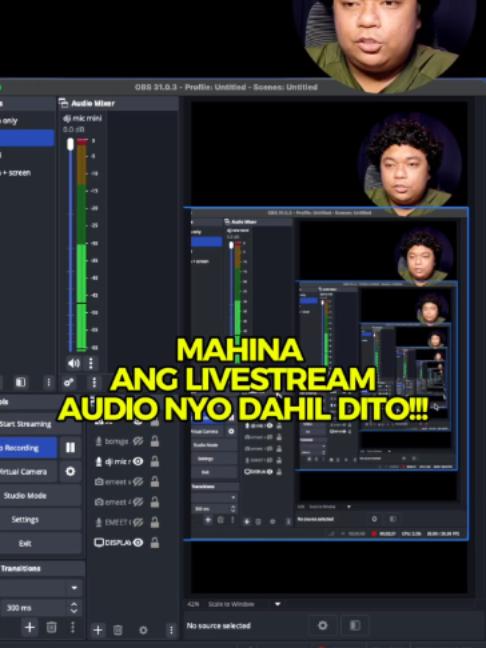The height and width of the screenshot is (648, 486).
Task: Click the 'dji mic mini' mixer label
Action: [82, 118]
